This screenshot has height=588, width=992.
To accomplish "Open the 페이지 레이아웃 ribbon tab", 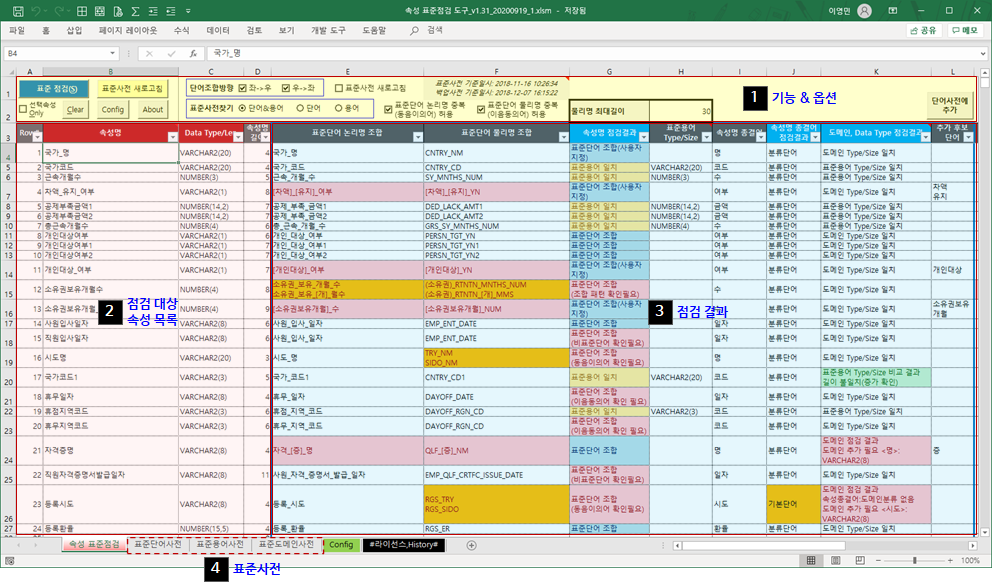I will pyautogui.click(x=128, y=30).
